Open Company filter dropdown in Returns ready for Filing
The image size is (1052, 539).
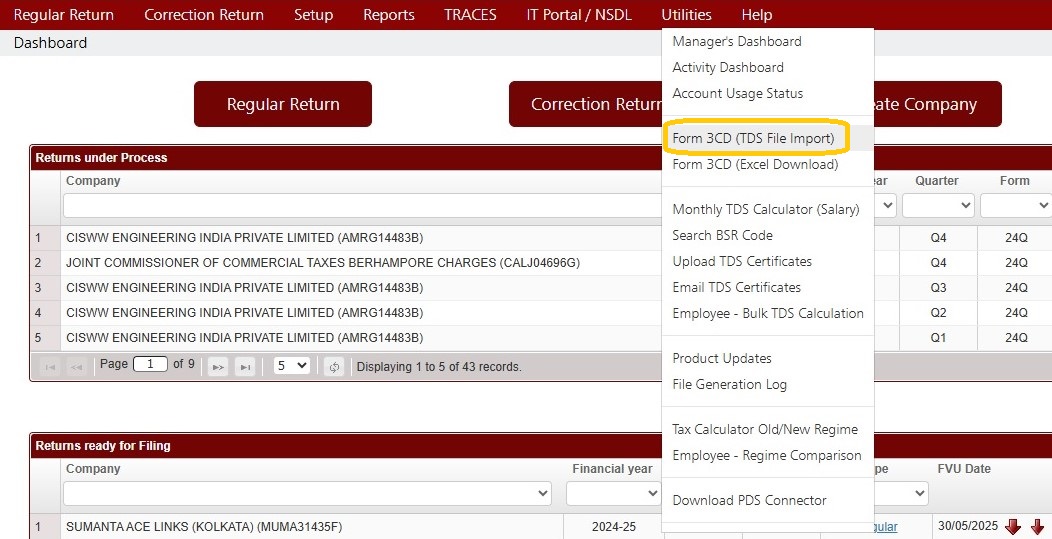[307, 493]
